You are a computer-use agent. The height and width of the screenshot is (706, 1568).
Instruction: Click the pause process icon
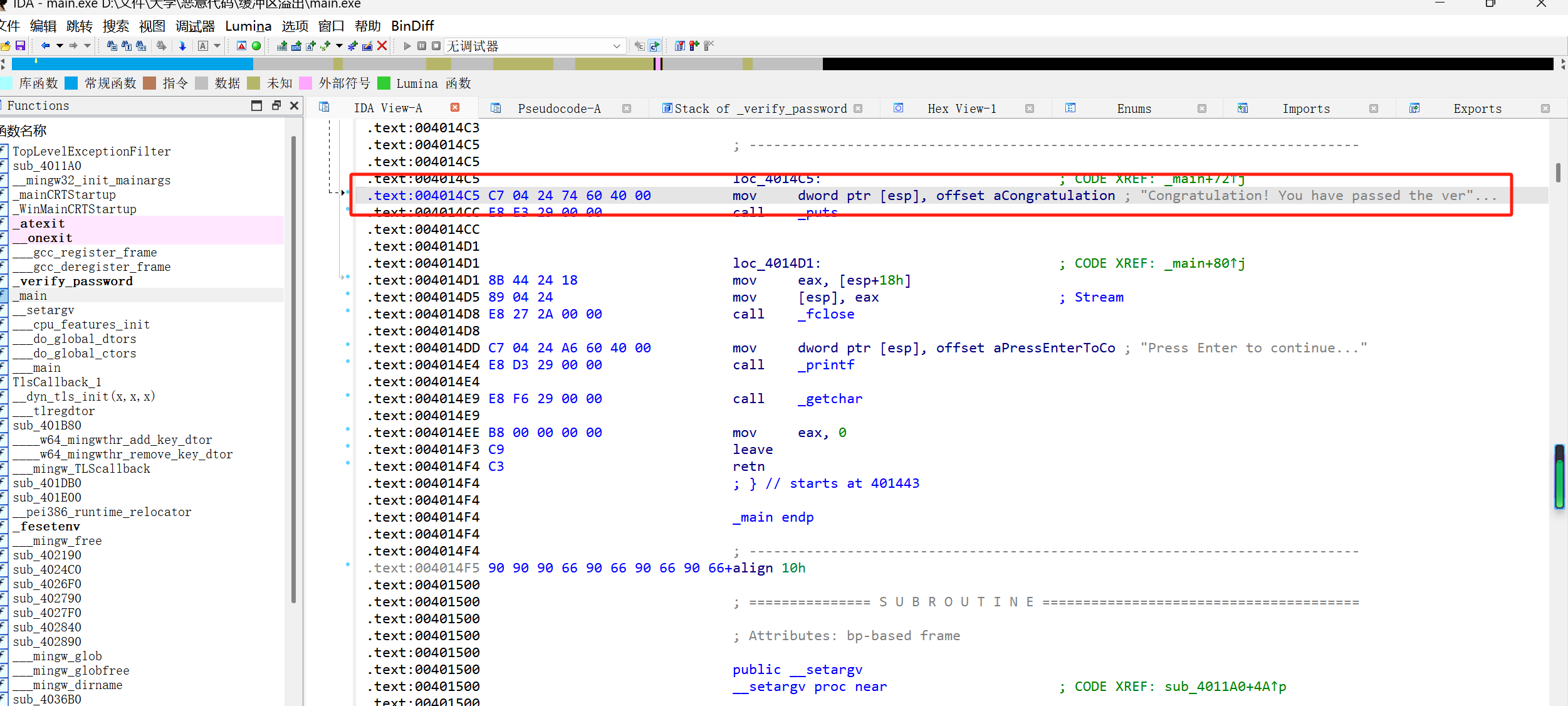(x=422, y=46)
